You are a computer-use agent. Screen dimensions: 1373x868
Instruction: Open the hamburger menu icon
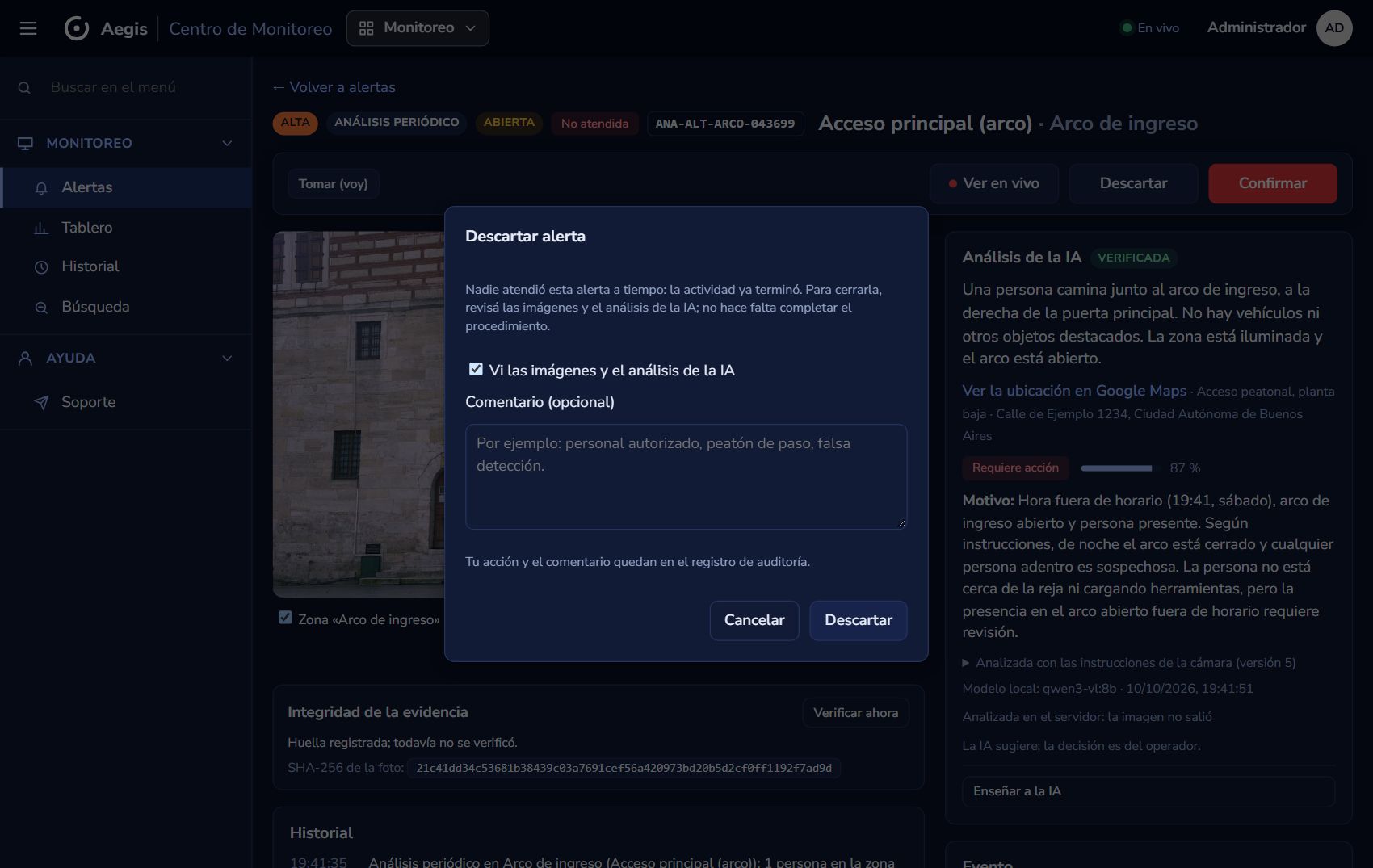click(x=28, y=28)
